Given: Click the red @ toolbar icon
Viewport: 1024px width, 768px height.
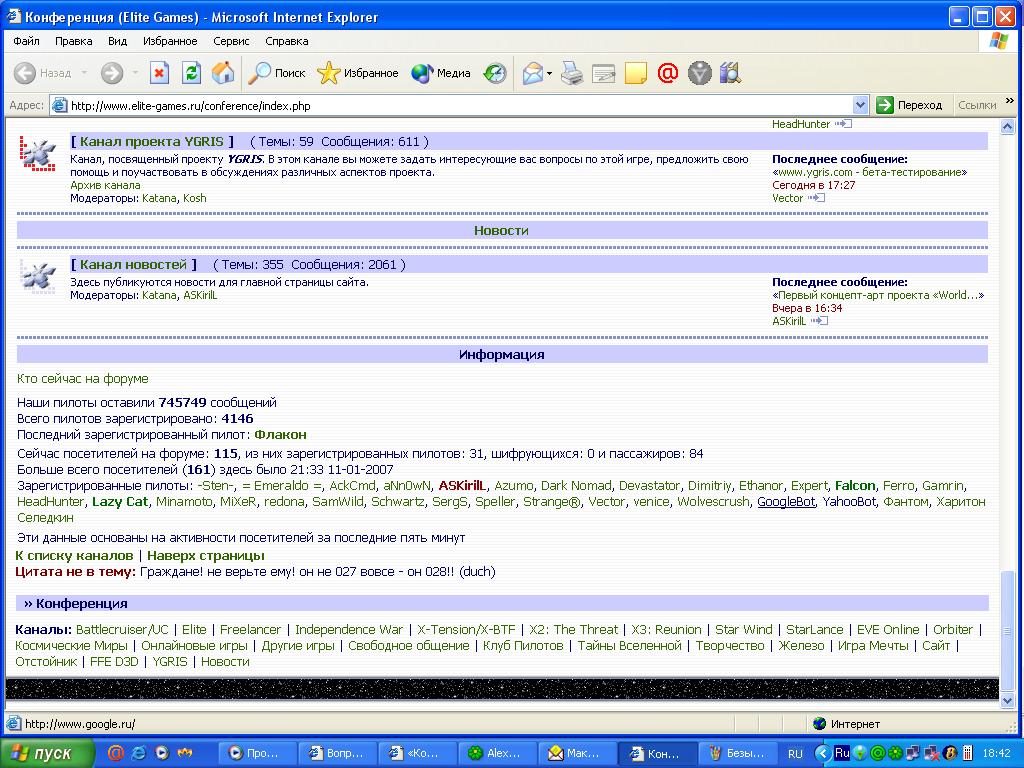Looking at the screenshot, I should point(668,73).
